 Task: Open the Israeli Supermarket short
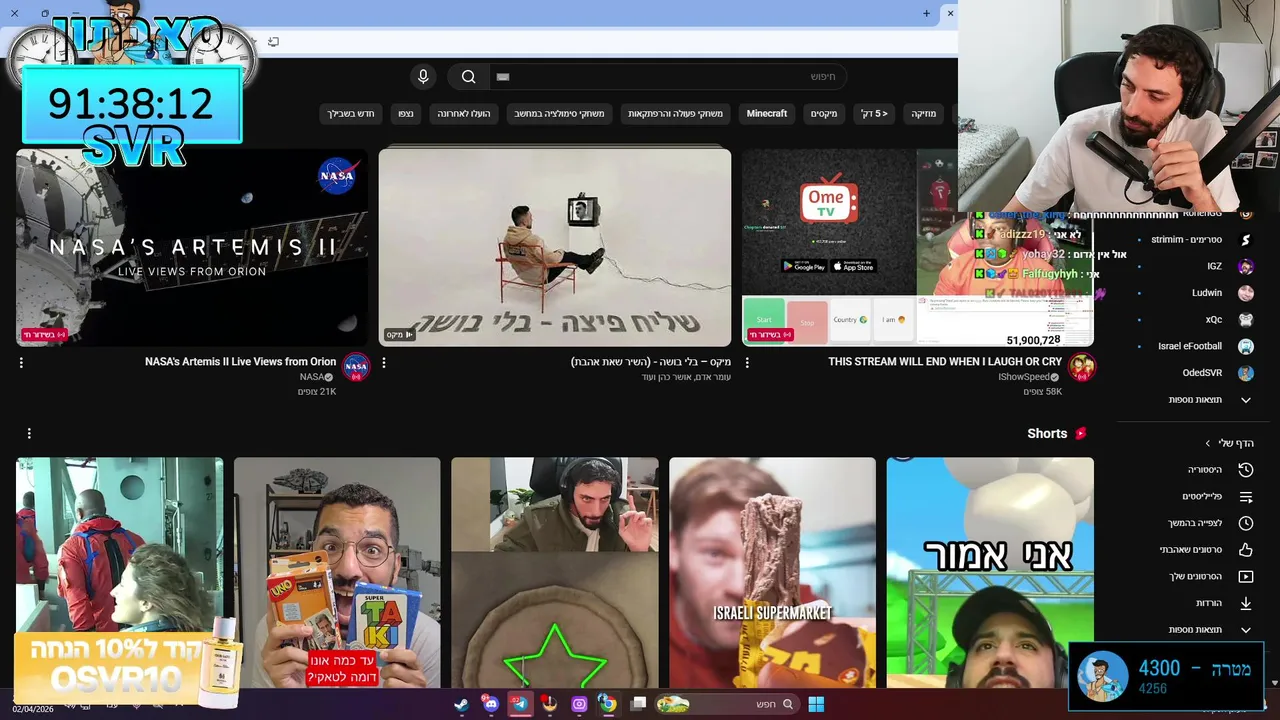click(x=772, y=573)
